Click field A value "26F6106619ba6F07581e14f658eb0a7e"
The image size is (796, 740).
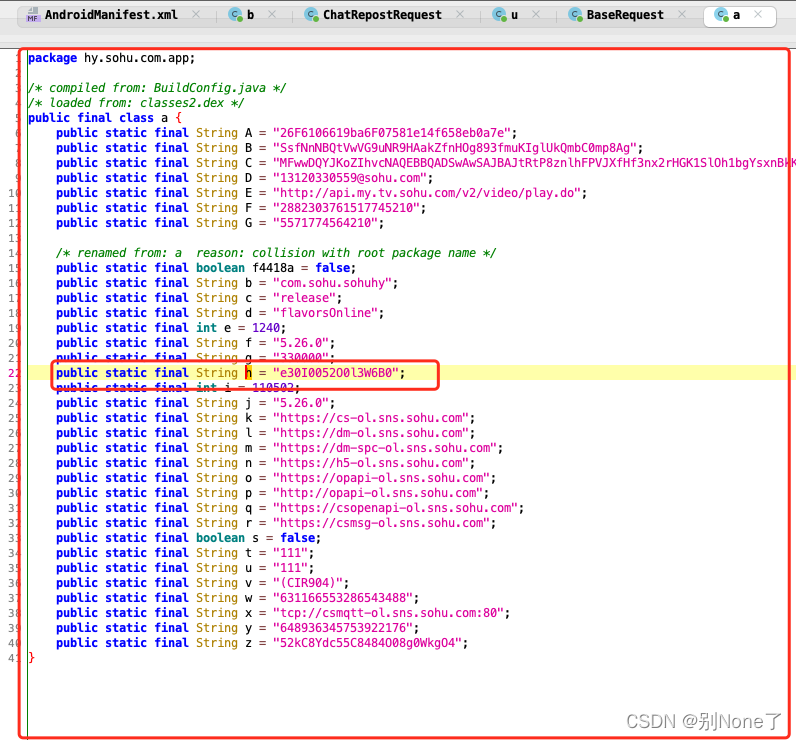(x=391, y=133)
